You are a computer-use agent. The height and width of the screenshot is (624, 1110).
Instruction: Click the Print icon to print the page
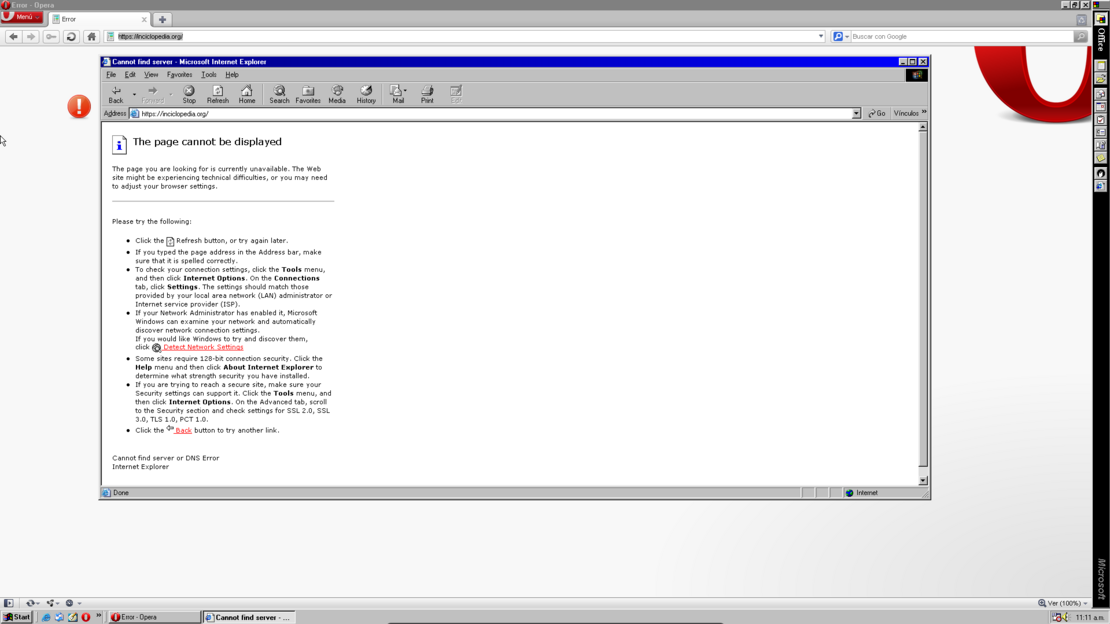click(427, 93)
